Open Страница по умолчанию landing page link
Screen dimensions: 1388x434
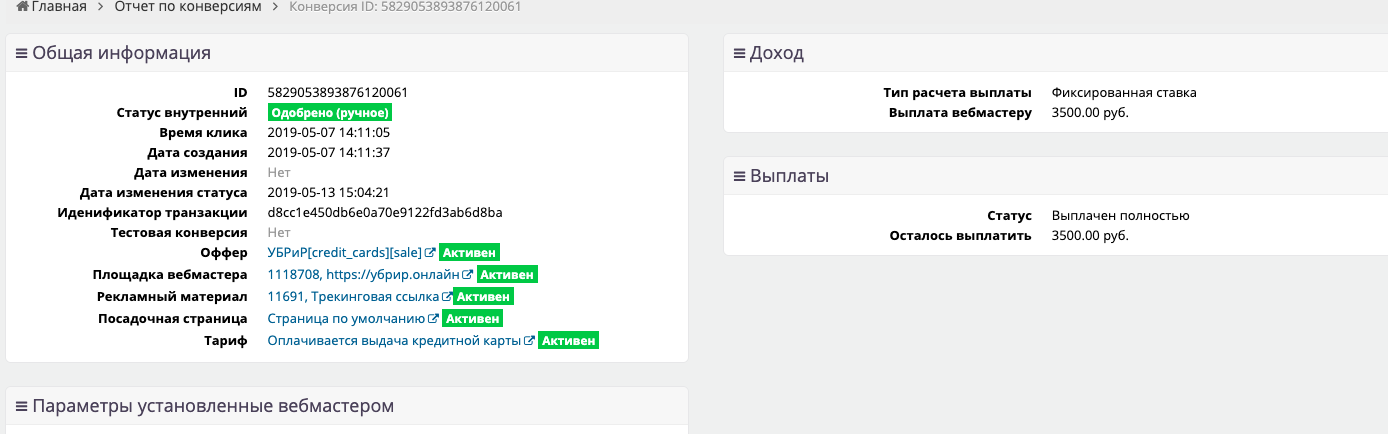pos(347,319)
